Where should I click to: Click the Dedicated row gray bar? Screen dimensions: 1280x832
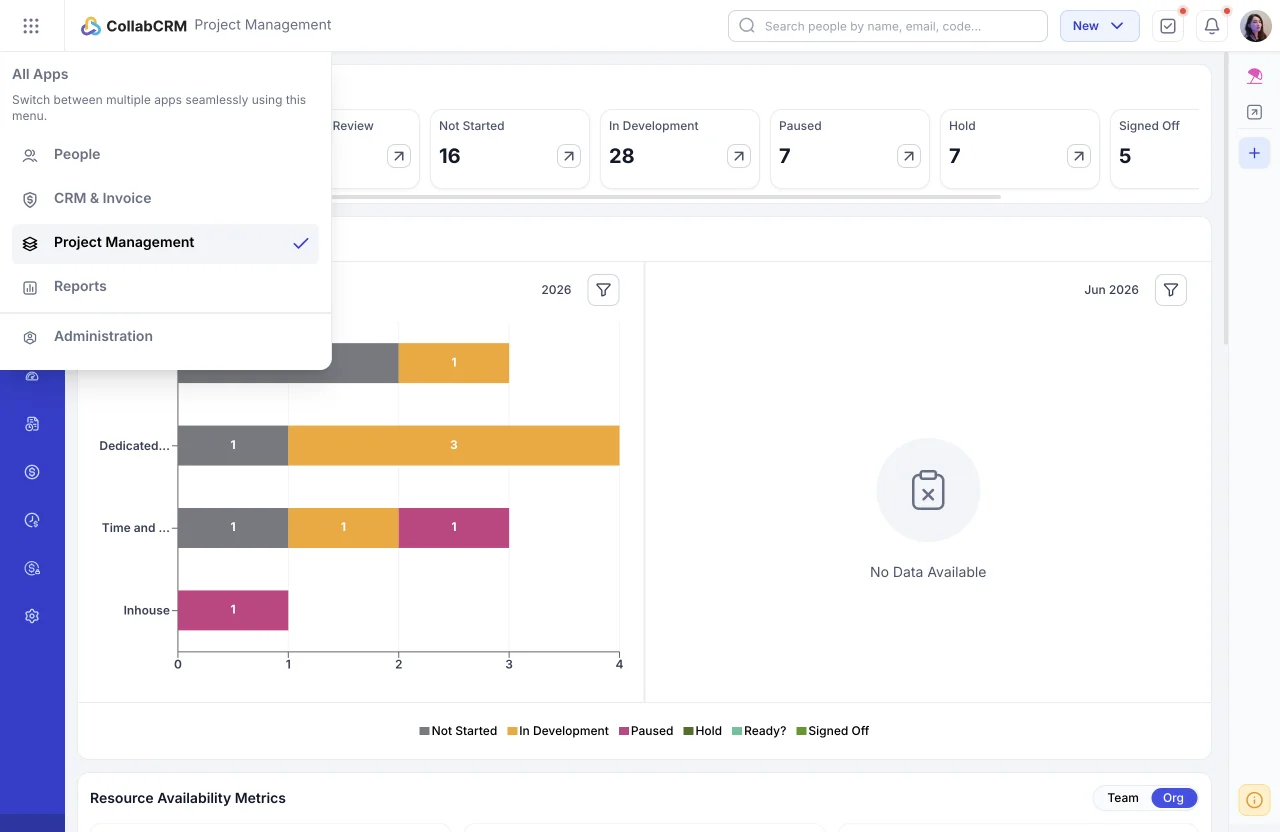pos(233,445)
